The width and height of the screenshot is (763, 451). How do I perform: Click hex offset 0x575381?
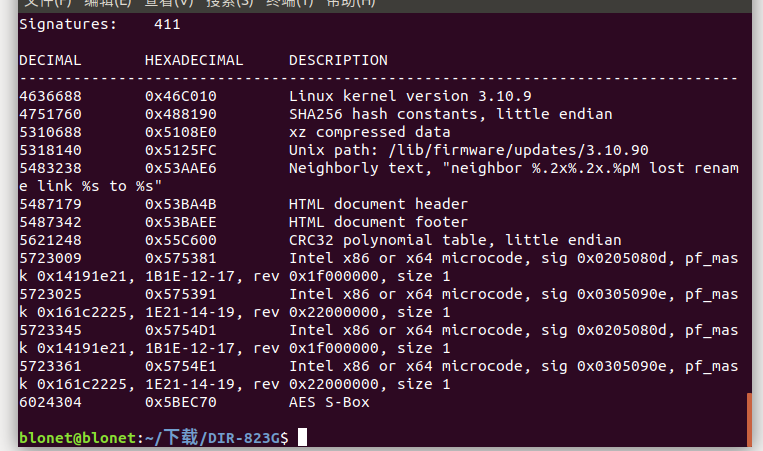click(x=181, y=258)
